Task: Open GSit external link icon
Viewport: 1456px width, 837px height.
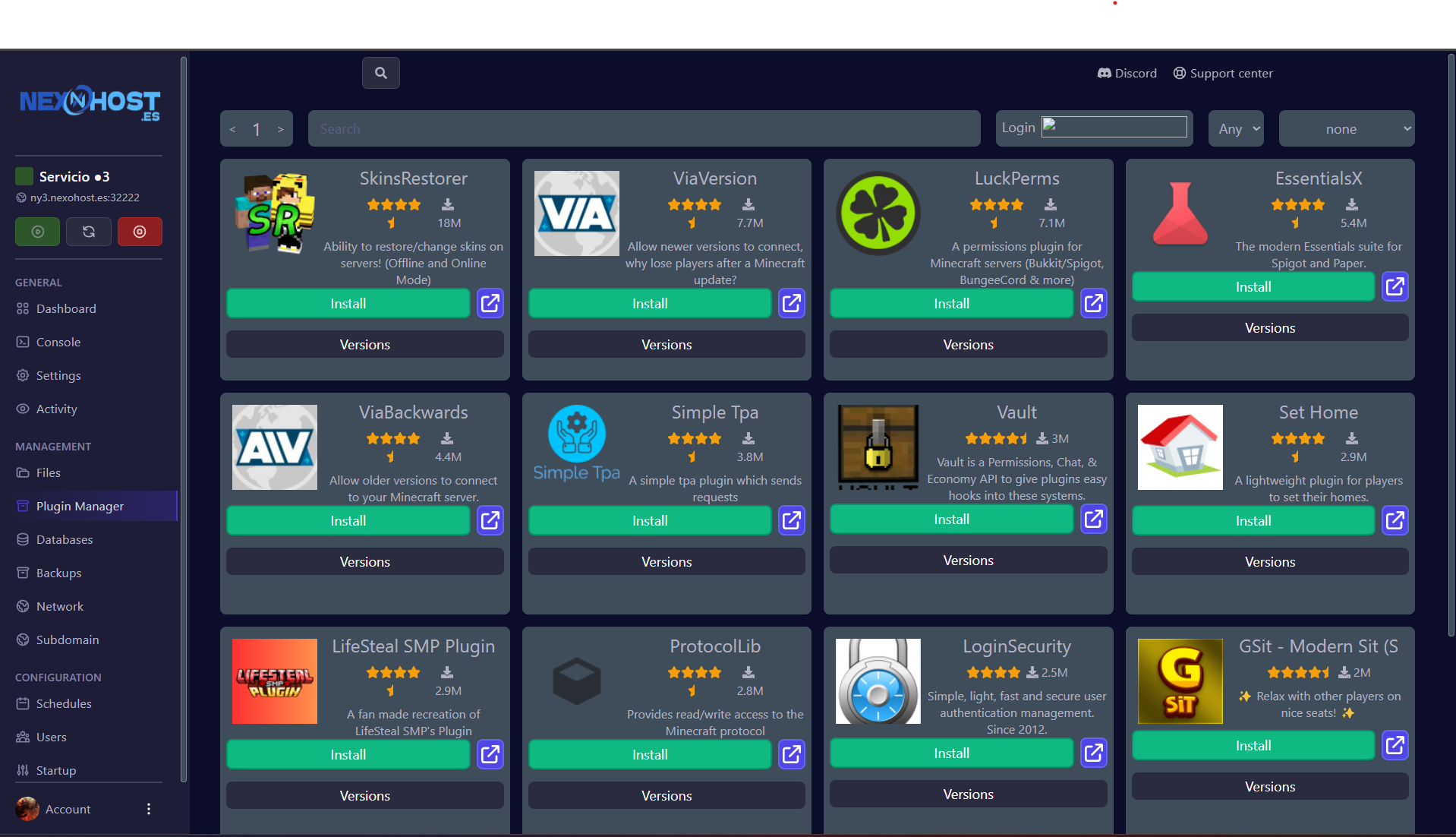Action: pyautogui.click(x=1395, y=745)
